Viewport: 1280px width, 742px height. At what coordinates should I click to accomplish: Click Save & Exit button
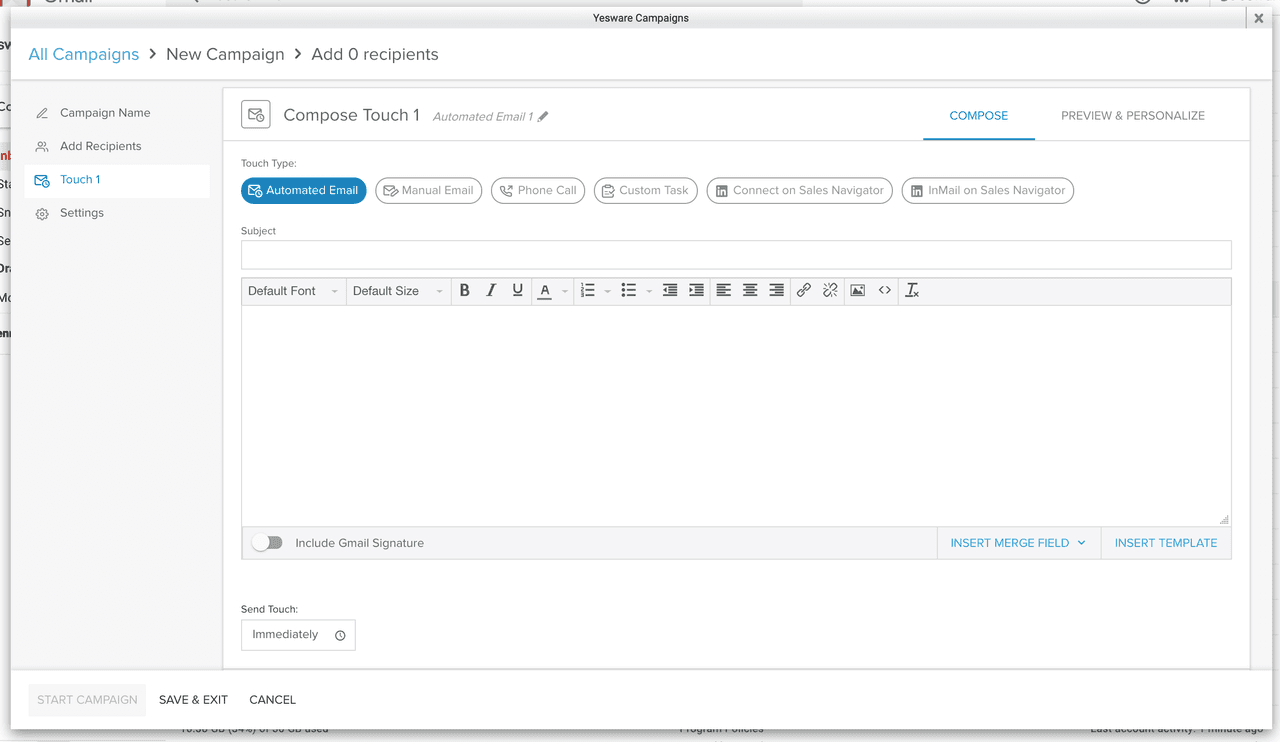click(x=194, y=700)
